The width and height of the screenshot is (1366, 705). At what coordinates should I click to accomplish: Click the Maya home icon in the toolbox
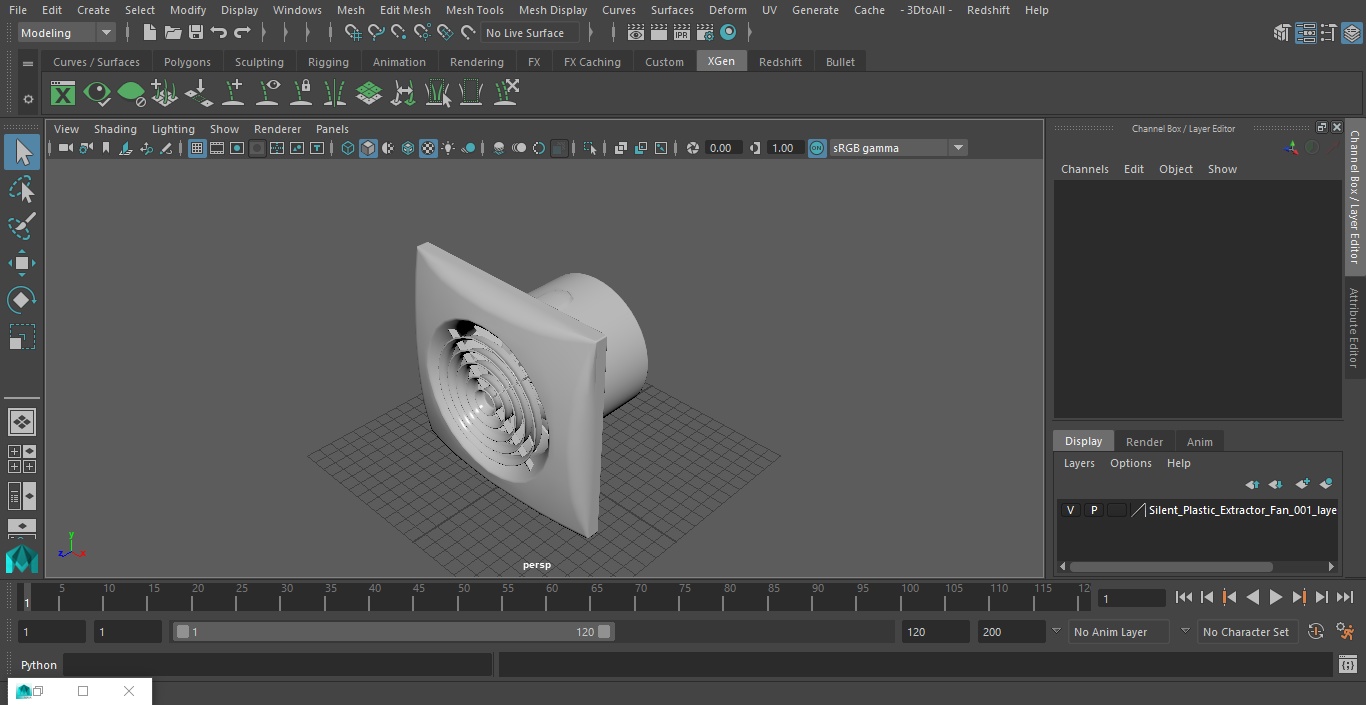tap(22, 559)
